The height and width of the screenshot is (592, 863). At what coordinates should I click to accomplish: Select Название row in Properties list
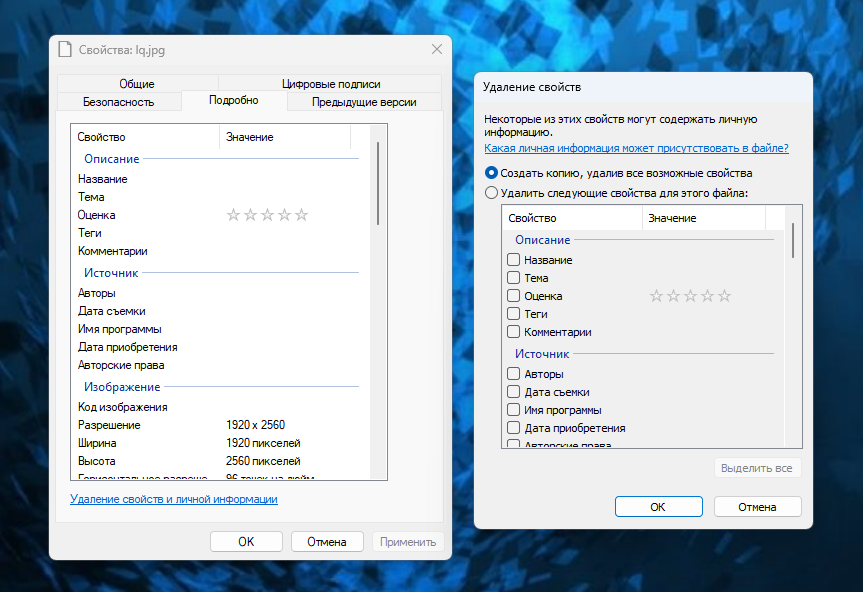220,179
